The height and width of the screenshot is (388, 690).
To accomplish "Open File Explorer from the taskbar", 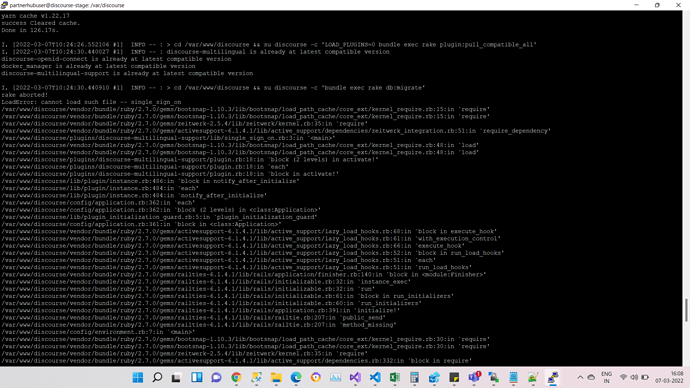I will (276, 377).
